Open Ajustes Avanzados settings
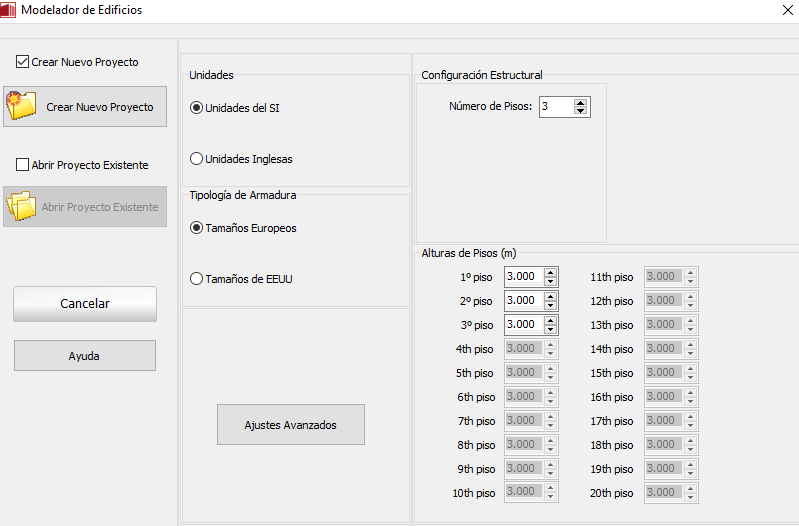Screen dimensions: 799x526 point(290,425)
